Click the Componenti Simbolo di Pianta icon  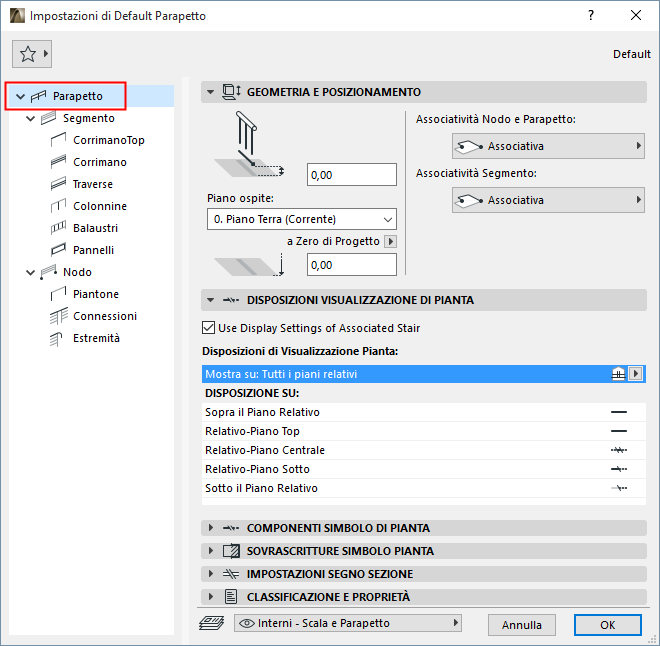231,528
